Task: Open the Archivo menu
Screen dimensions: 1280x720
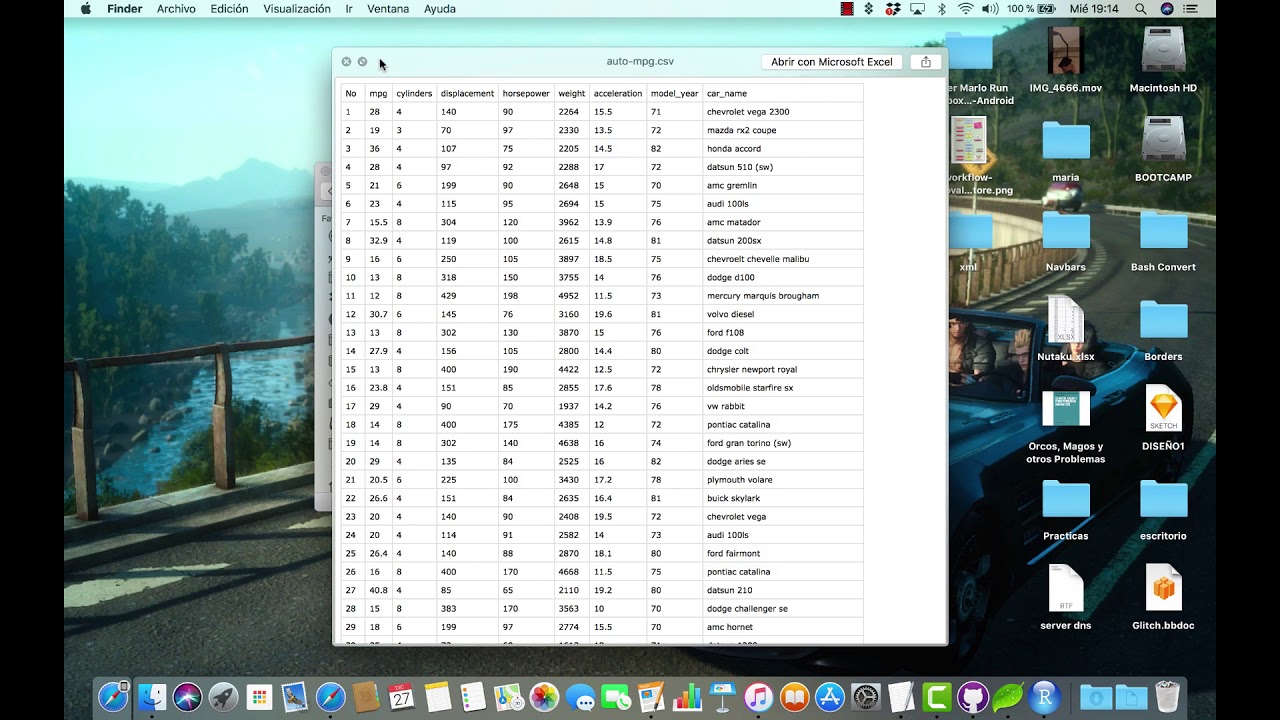Action: tap(176, 9)
